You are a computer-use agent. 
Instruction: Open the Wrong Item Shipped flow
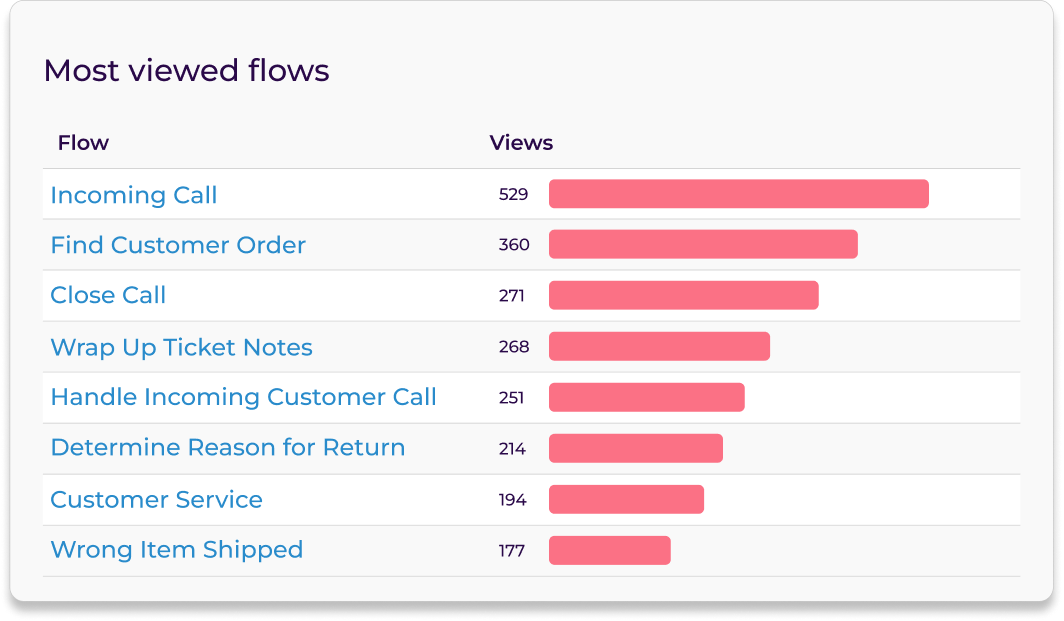(177, 549)
